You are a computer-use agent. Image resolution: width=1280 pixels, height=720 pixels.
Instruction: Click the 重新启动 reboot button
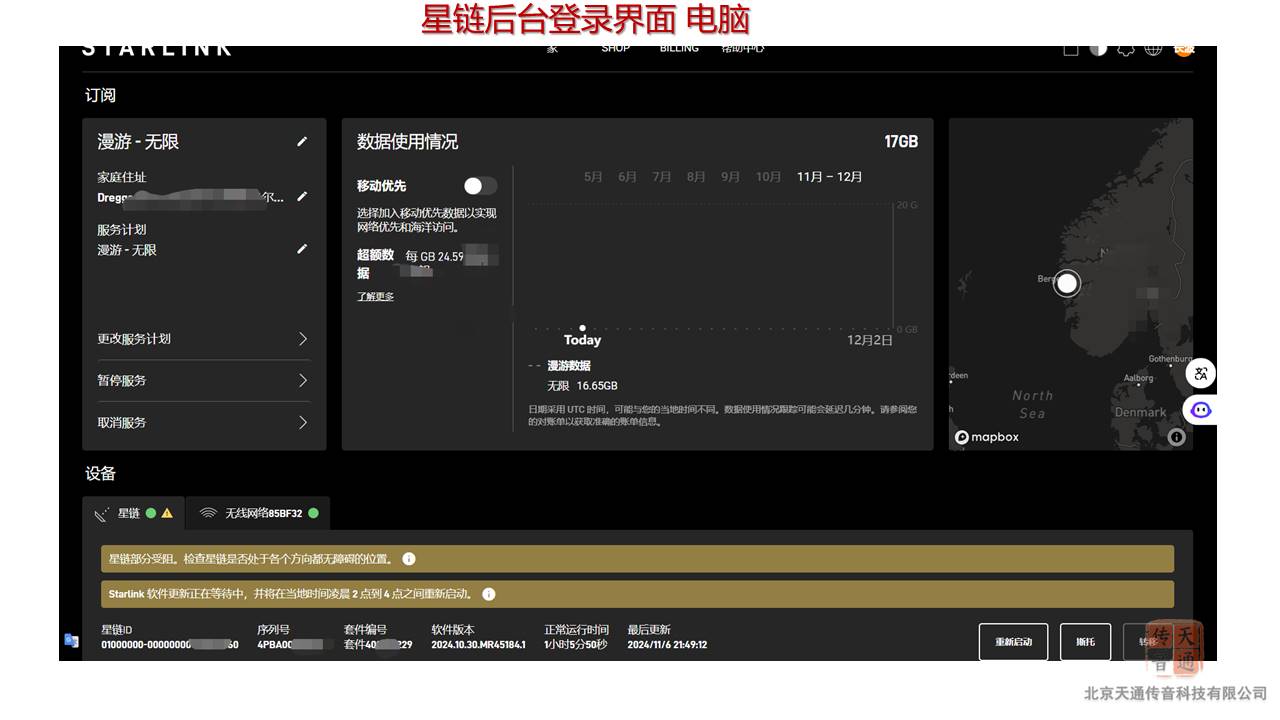[1013, 642]
